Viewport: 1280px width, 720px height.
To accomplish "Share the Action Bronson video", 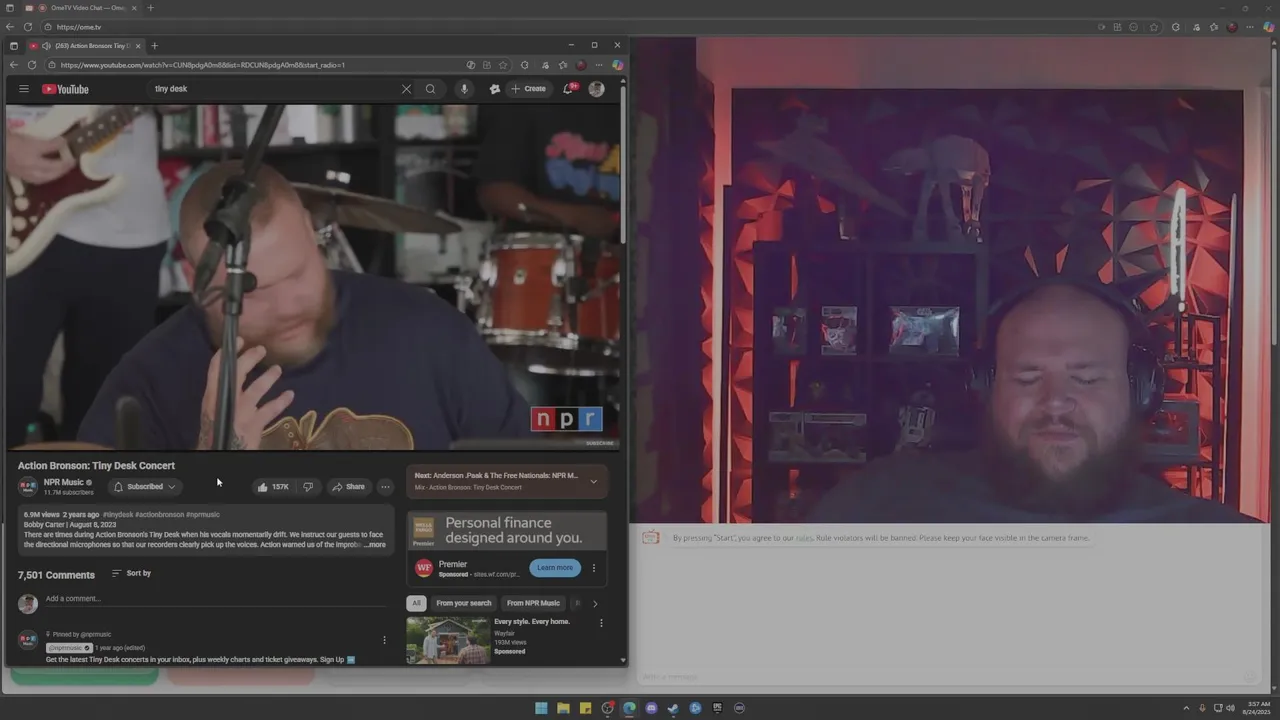I will click(x=348, y=487).
